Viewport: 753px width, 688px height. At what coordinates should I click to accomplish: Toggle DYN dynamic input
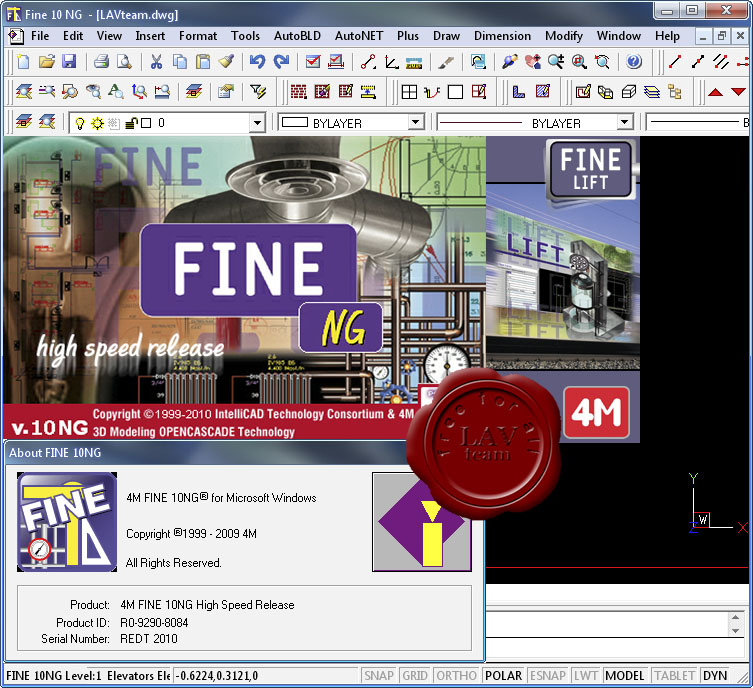point(715,676)
